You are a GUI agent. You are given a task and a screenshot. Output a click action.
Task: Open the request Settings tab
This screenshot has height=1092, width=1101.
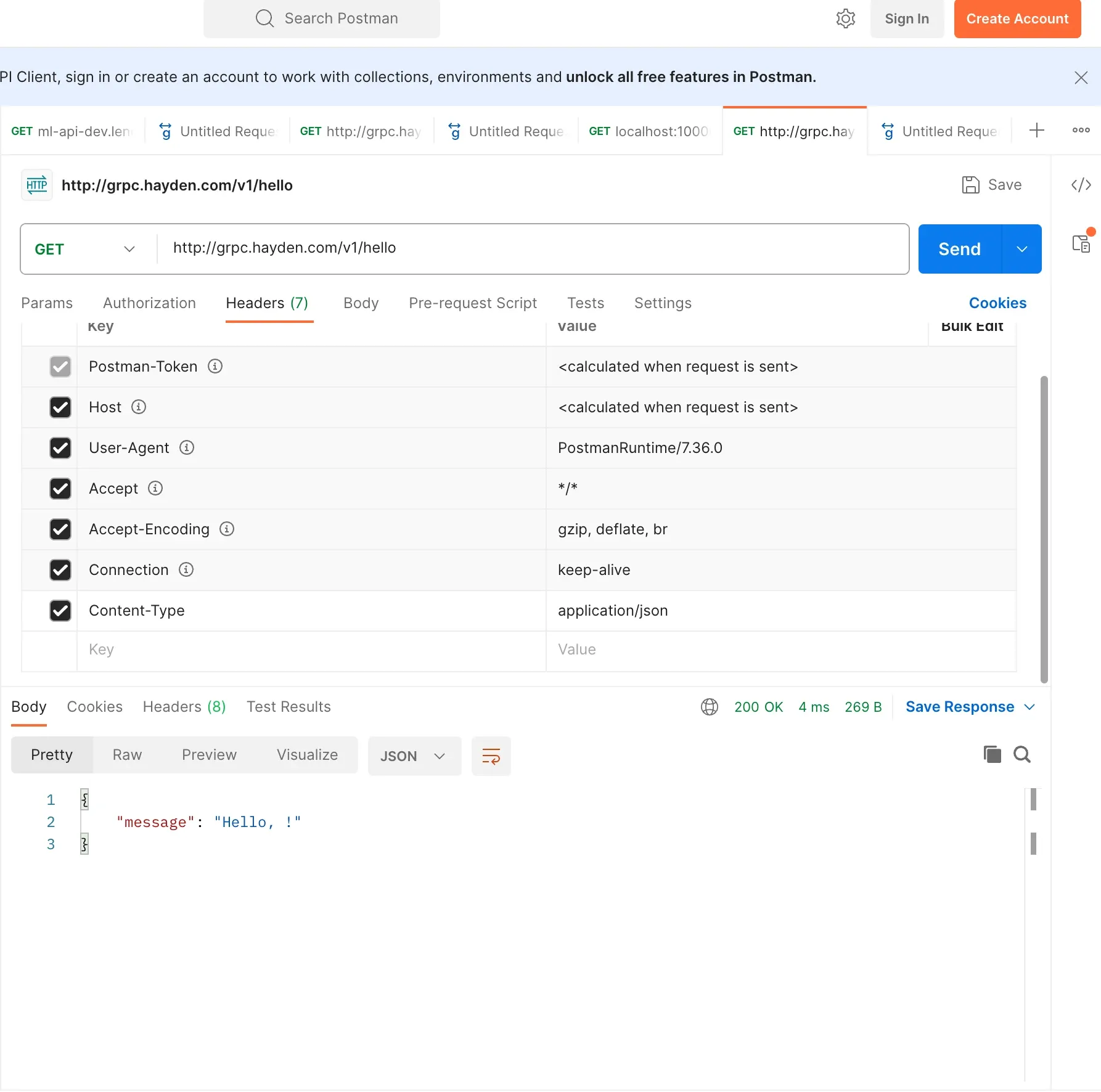[x=663, y=303]
